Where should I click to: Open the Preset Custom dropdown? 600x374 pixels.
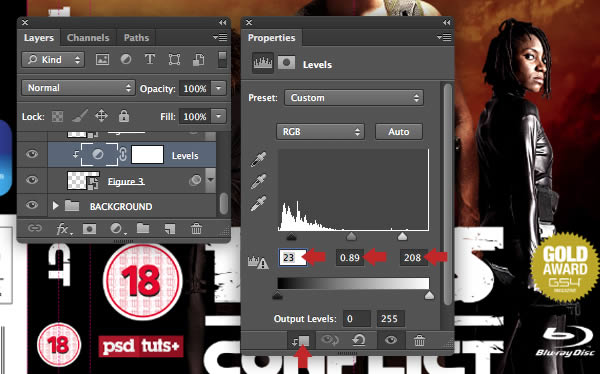coord(354,98)
